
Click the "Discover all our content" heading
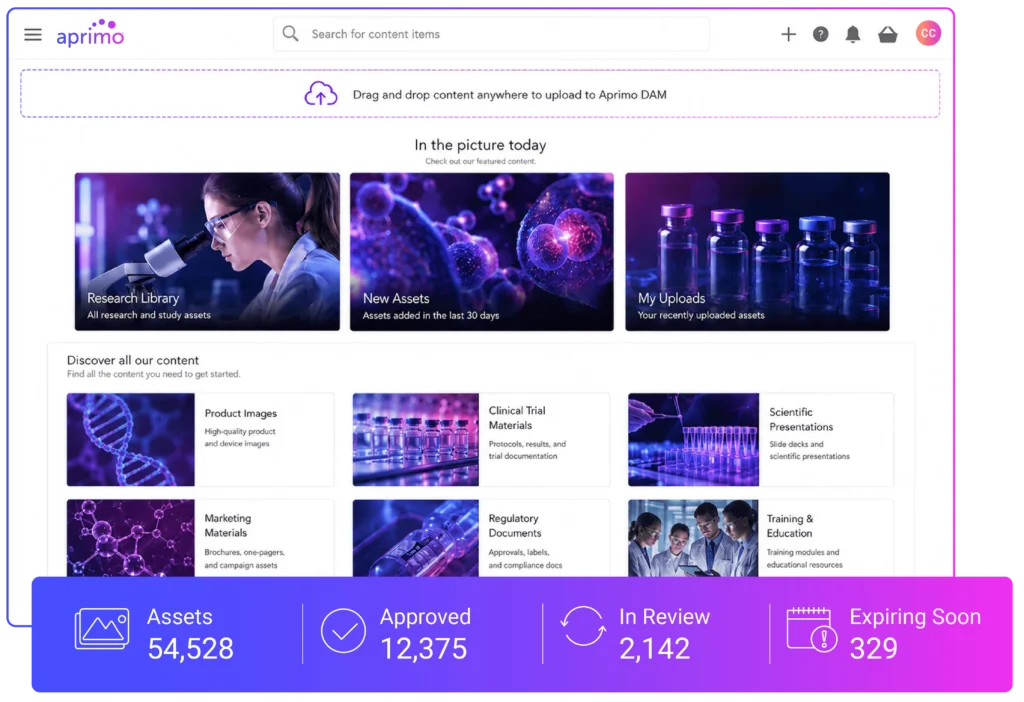click(133, 360)
